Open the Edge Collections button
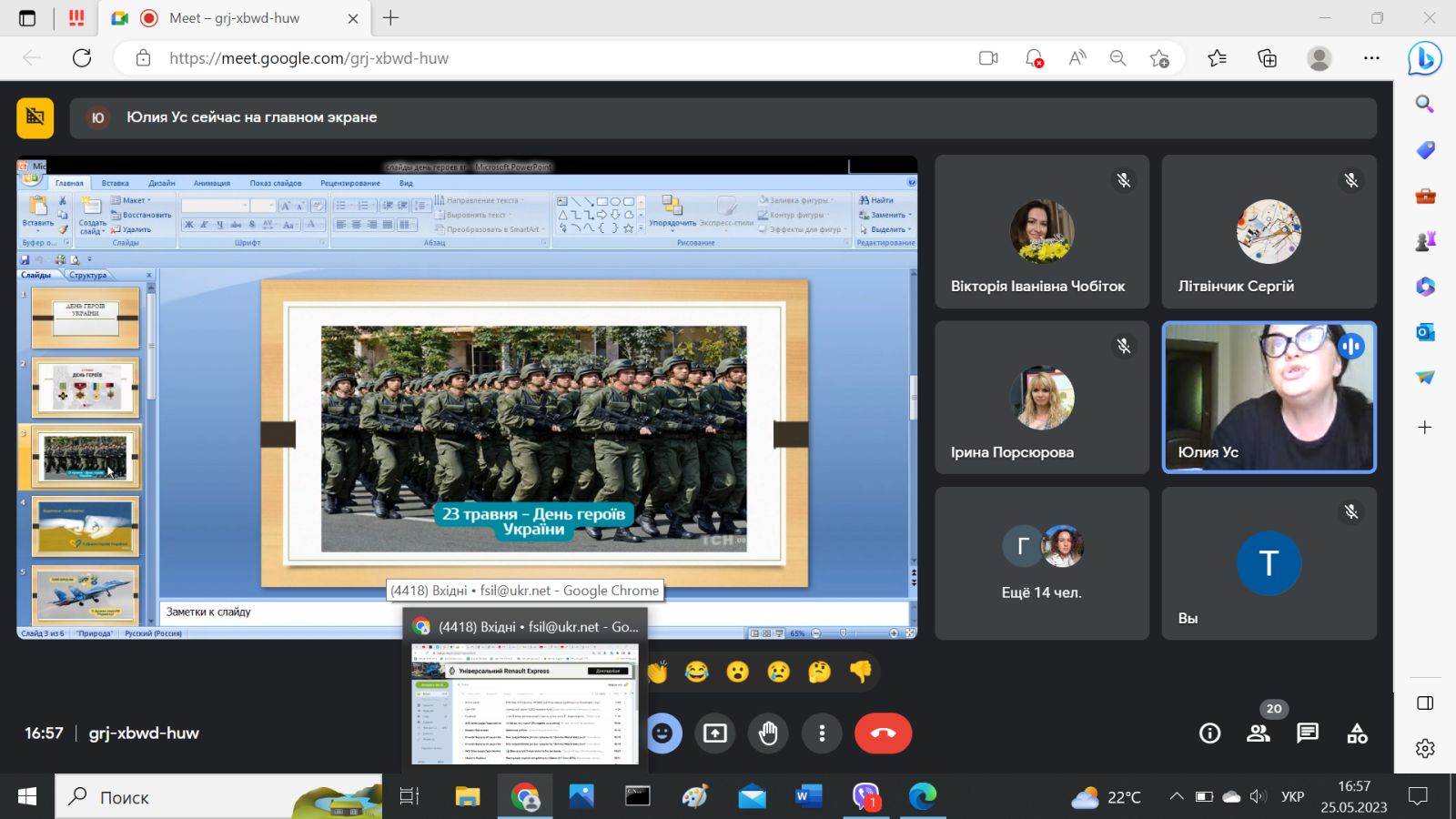This screenshot has height=819, width=1456. click(x=1267, y=58)
